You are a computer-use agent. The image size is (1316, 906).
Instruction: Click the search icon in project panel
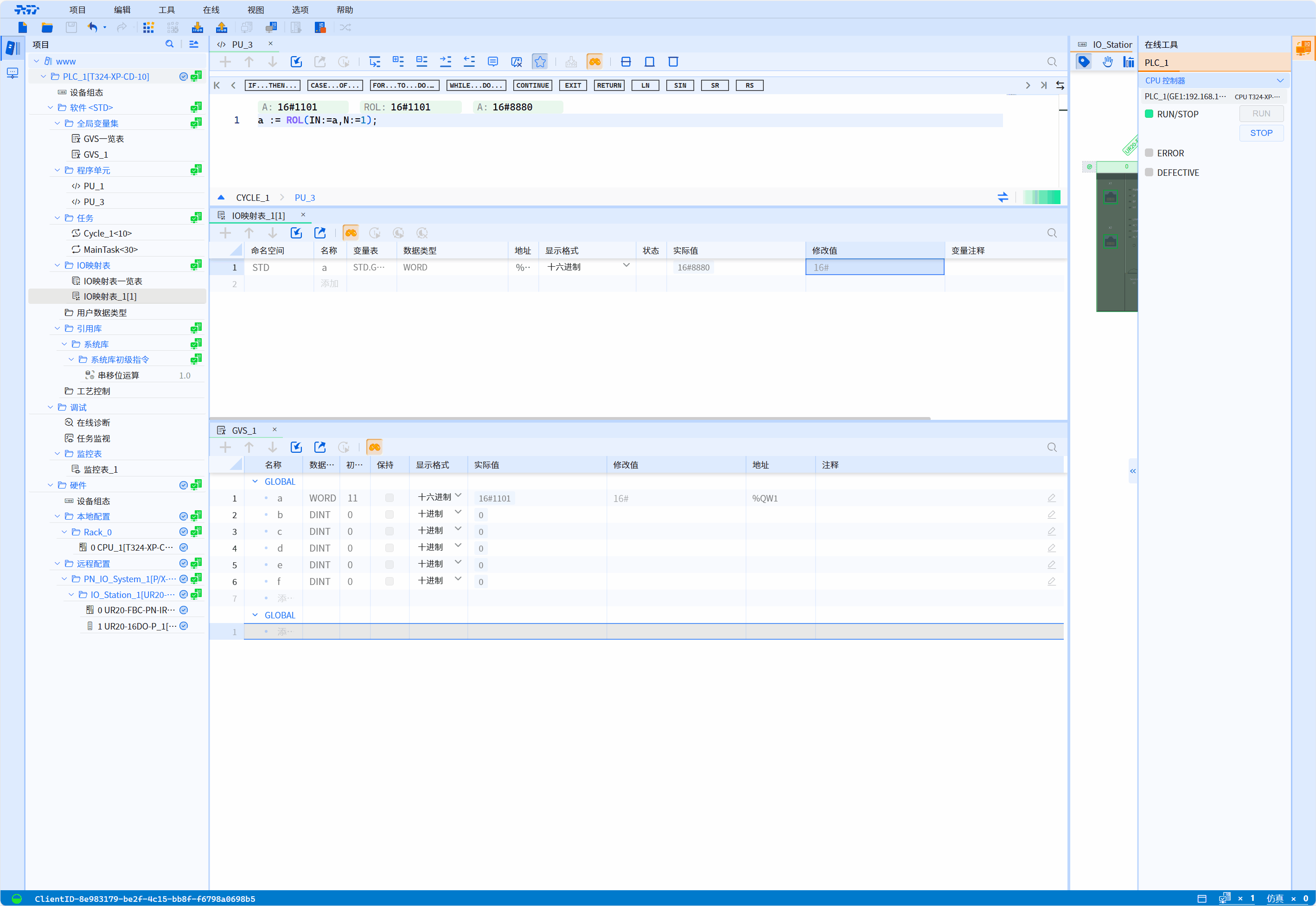[169, 44]
